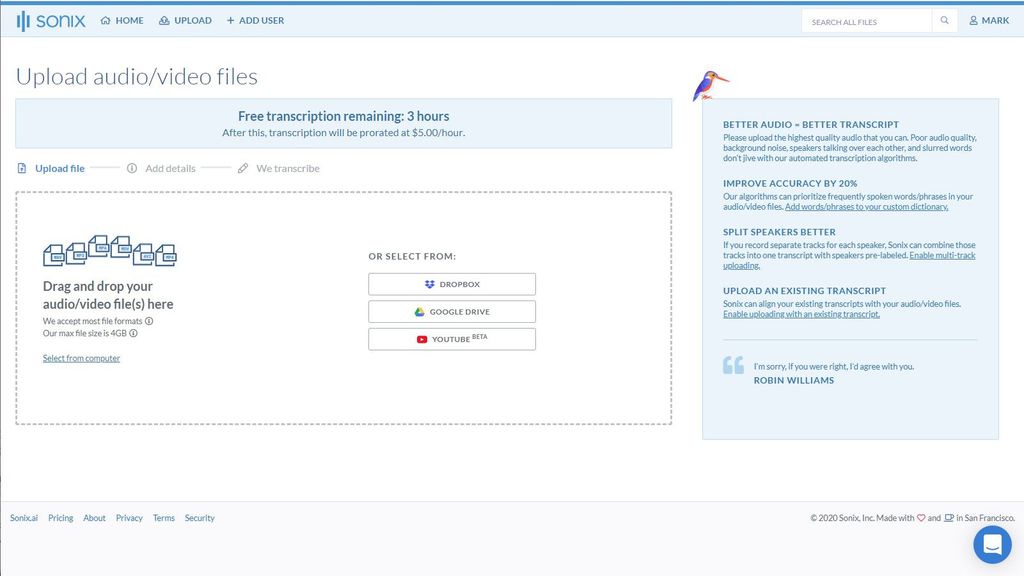Click the Sonix logo icon
This screenshot has height=576, width=1024.
point(22,19)
